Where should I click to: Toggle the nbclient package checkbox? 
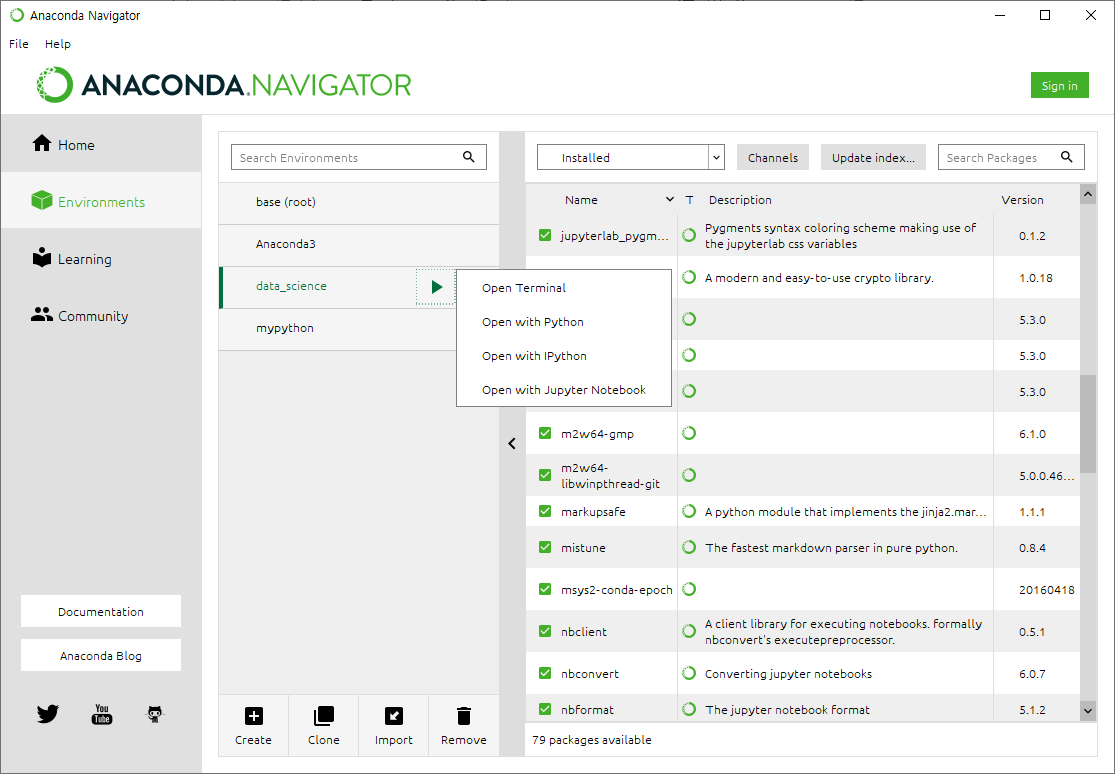545,631
